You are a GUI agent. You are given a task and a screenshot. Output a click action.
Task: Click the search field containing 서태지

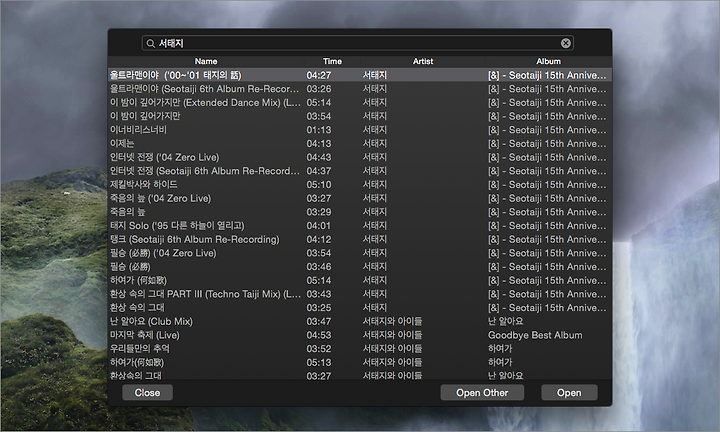(x=357, y=43)
